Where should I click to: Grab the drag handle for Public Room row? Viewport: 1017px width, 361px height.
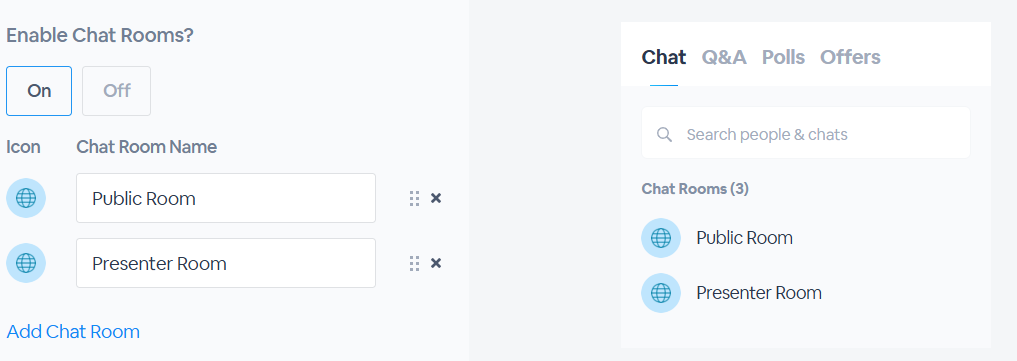(414, 198)
